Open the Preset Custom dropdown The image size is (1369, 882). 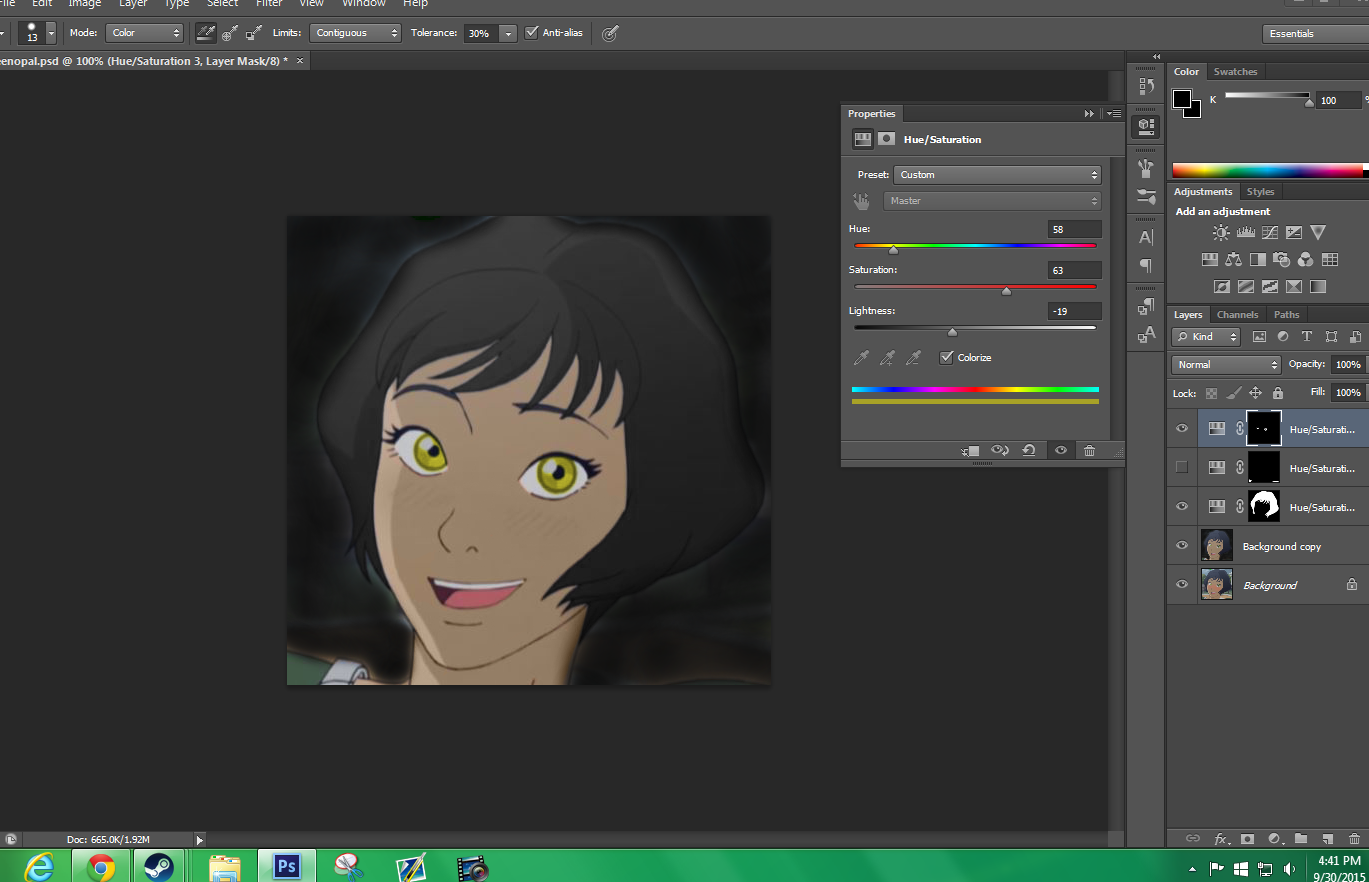click(x=997, y=175)
